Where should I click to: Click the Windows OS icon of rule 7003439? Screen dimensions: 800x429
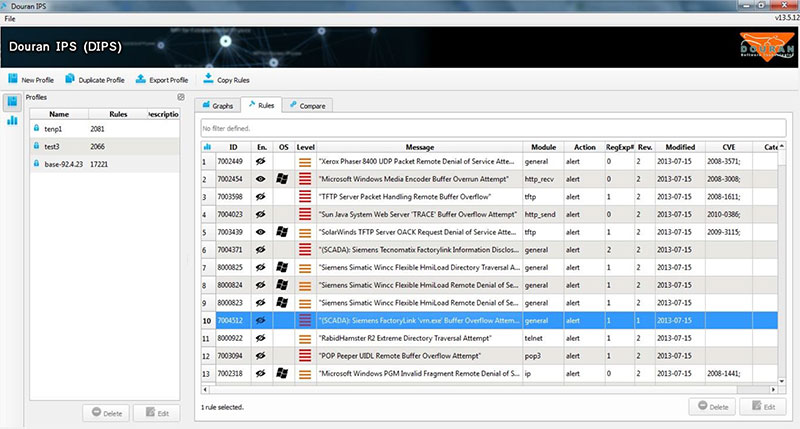[x=282, y=232]
